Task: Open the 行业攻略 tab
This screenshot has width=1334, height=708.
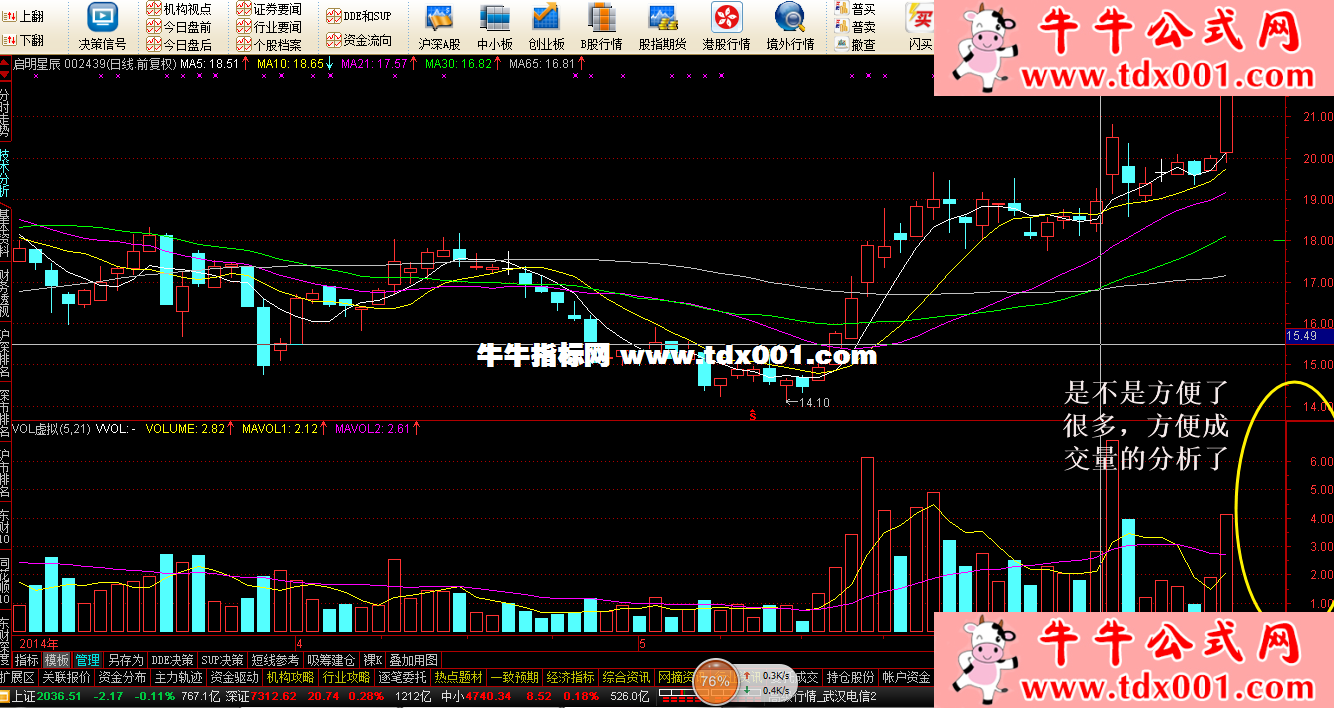Action: [347, 677]
